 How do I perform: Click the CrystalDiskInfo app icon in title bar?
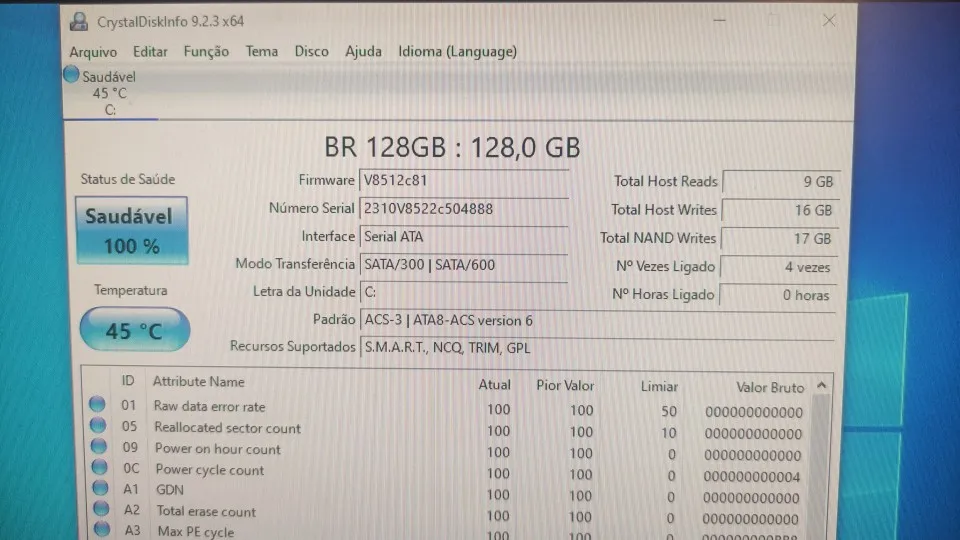click(79, 20)
